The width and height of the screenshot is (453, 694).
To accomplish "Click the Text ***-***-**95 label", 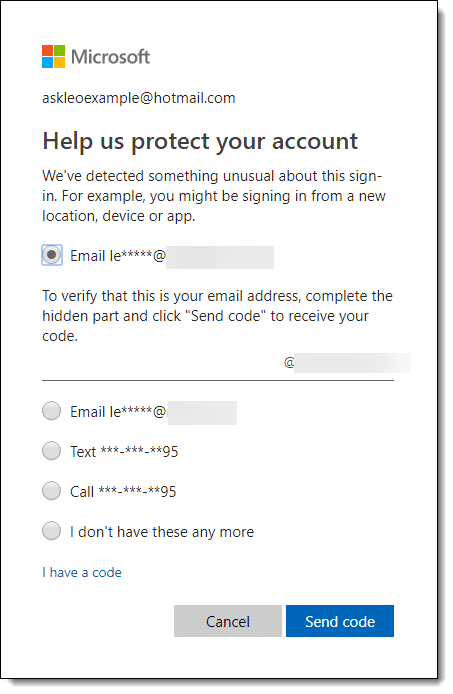I will pos(124,452).
